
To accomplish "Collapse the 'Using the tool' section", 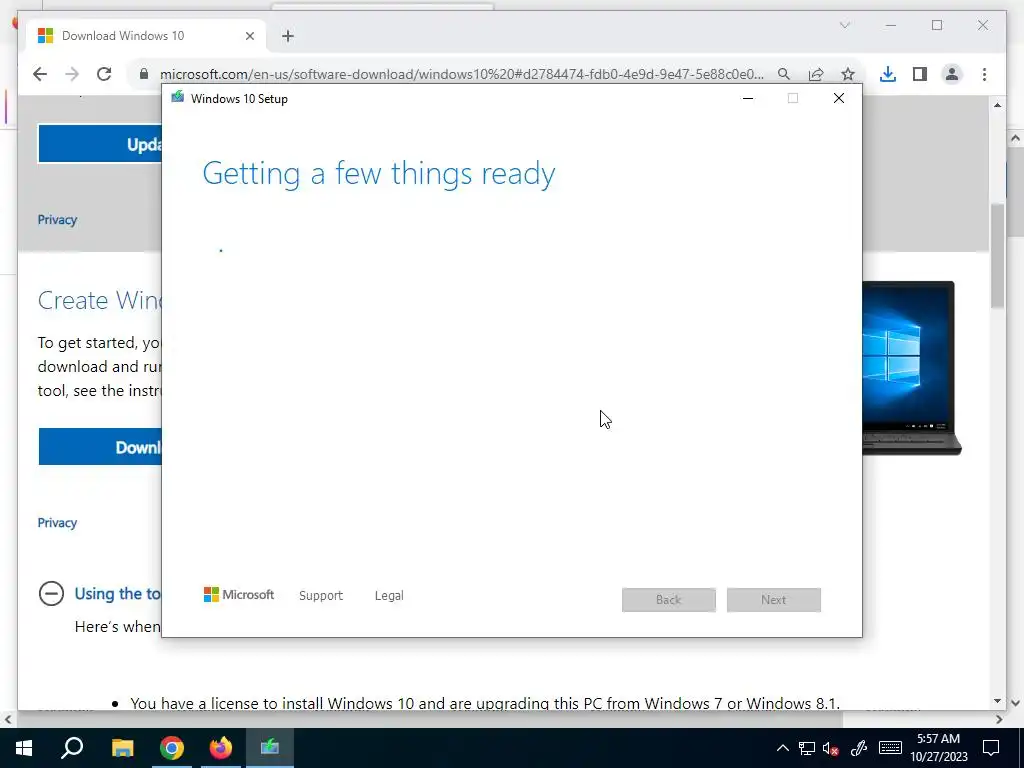I will [x=51, y=594].
